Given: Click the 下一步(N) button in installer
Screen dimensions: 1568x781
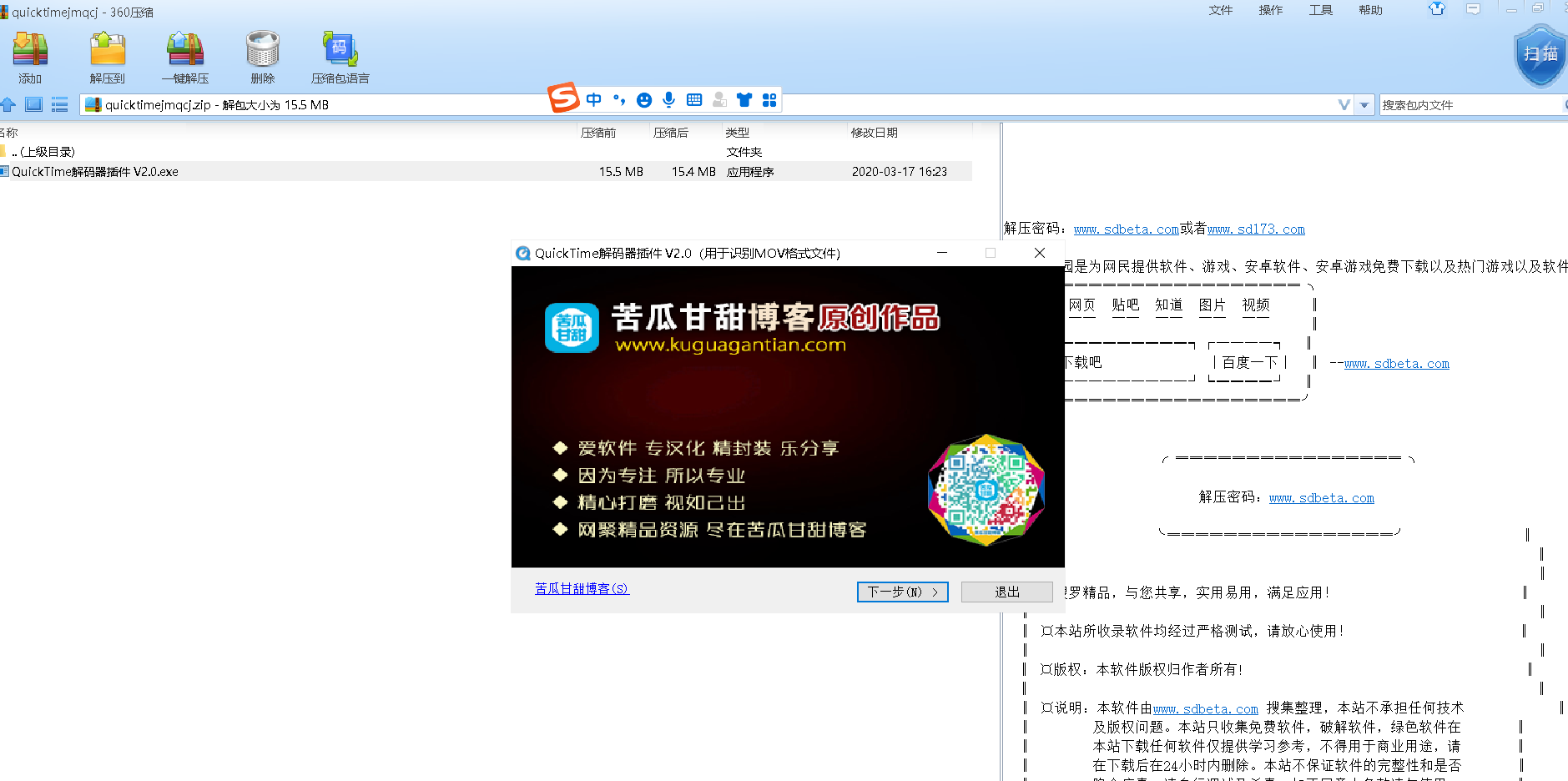Looking at the screenshot, I should click(903, 592).
